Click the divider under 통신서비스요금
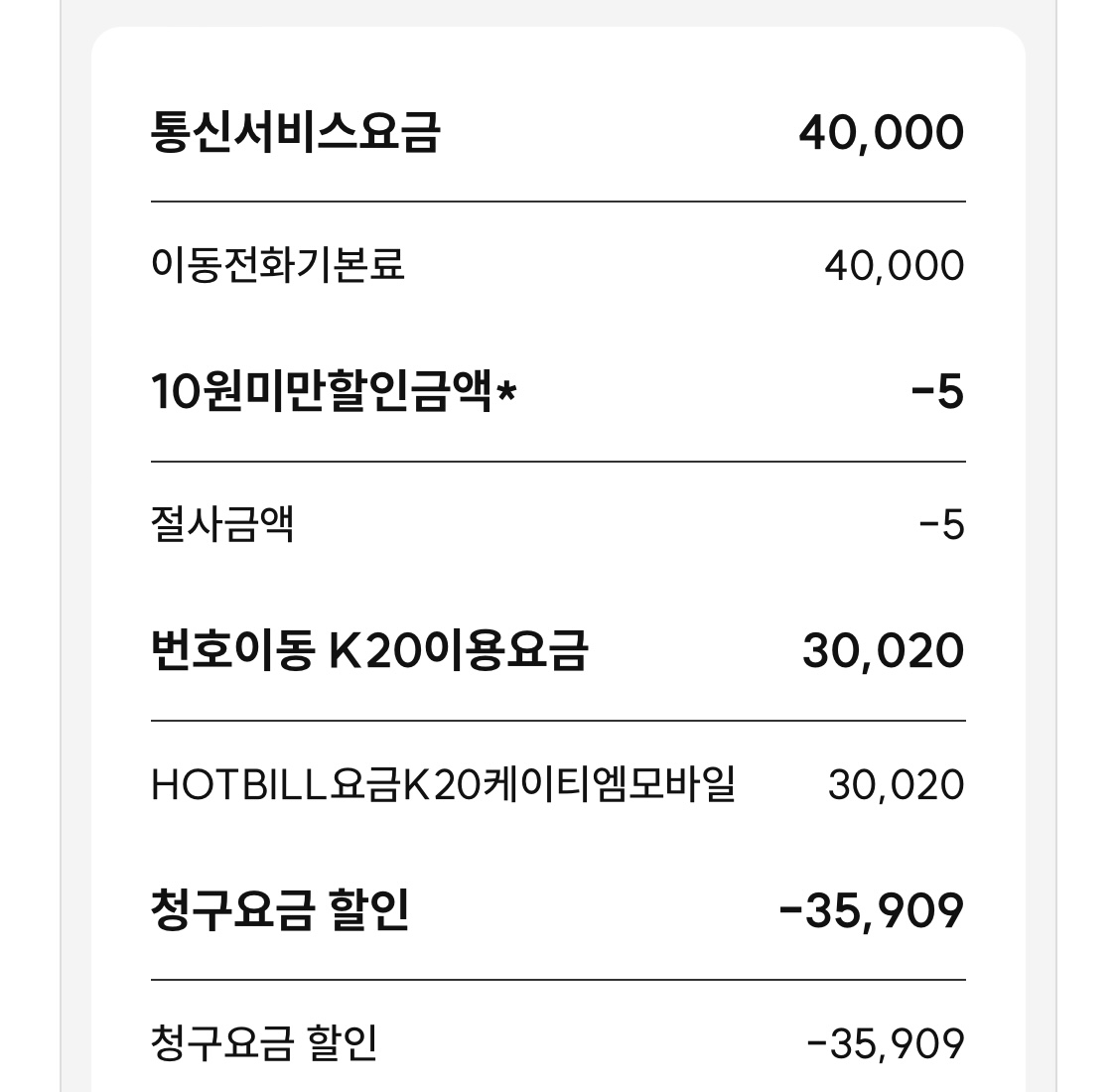1117x1092 pixels. pyautogui.click(x=558, y=202)
